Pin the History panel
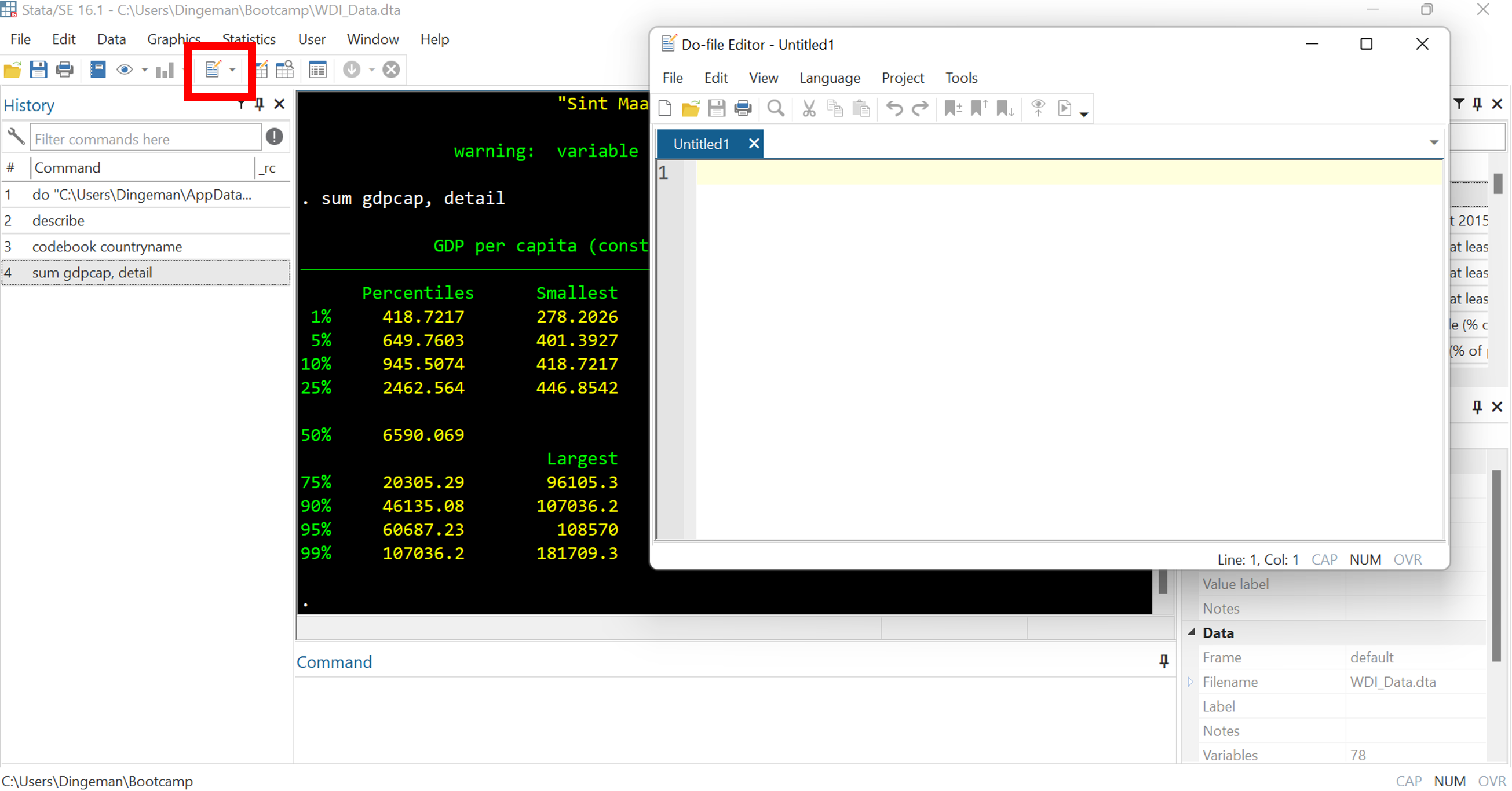This screenshot has width=1512, height=791. pyautogui.click(x=260, y=104)
